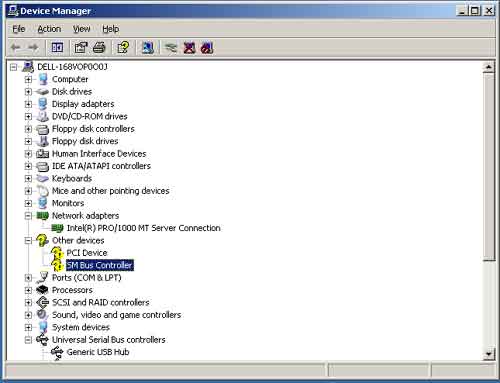Select the System devices label
This screenshot has width=500, height=383.
tap(81, 327)
